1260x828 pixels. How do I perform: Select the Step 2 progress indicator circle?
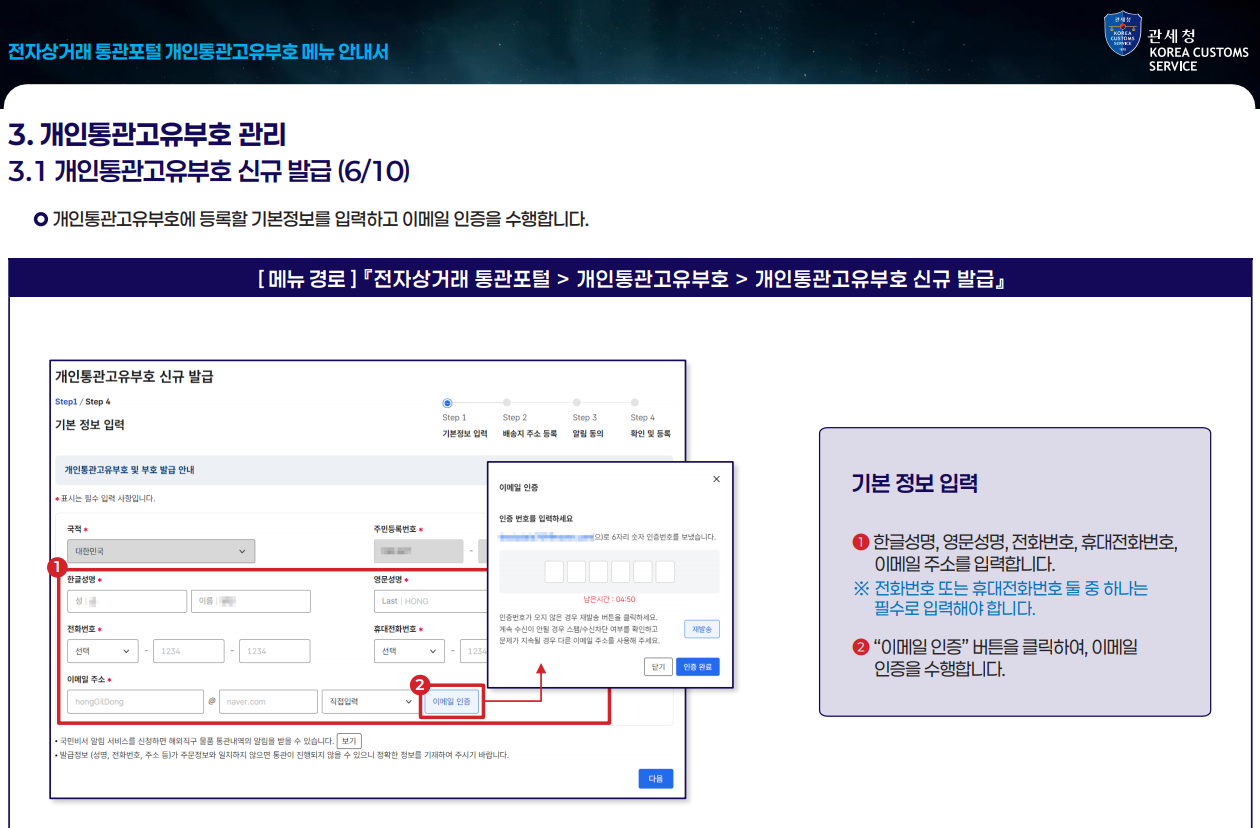[507, 403]
